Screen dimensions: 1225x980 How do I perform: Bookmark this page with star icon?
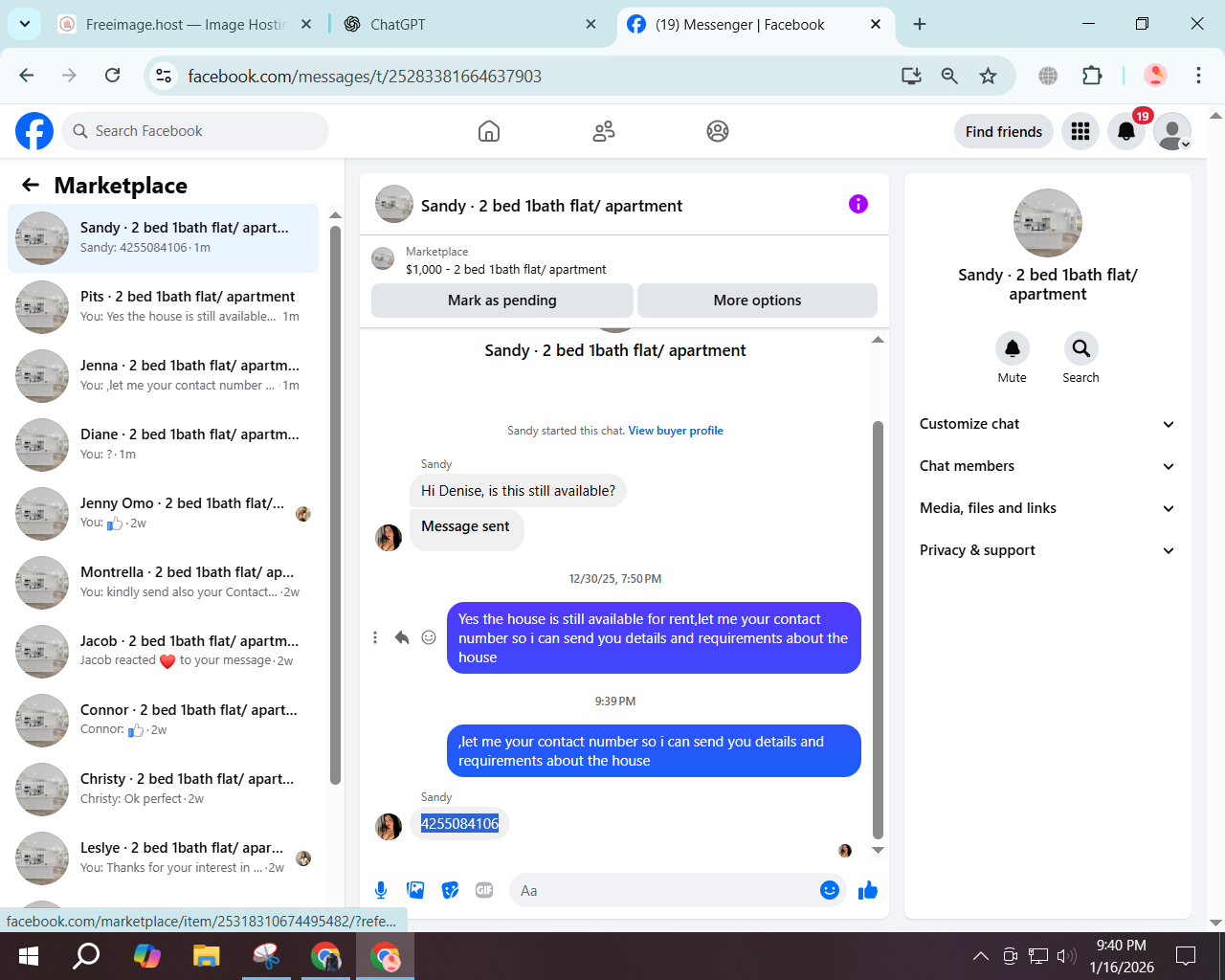point(989,76)
